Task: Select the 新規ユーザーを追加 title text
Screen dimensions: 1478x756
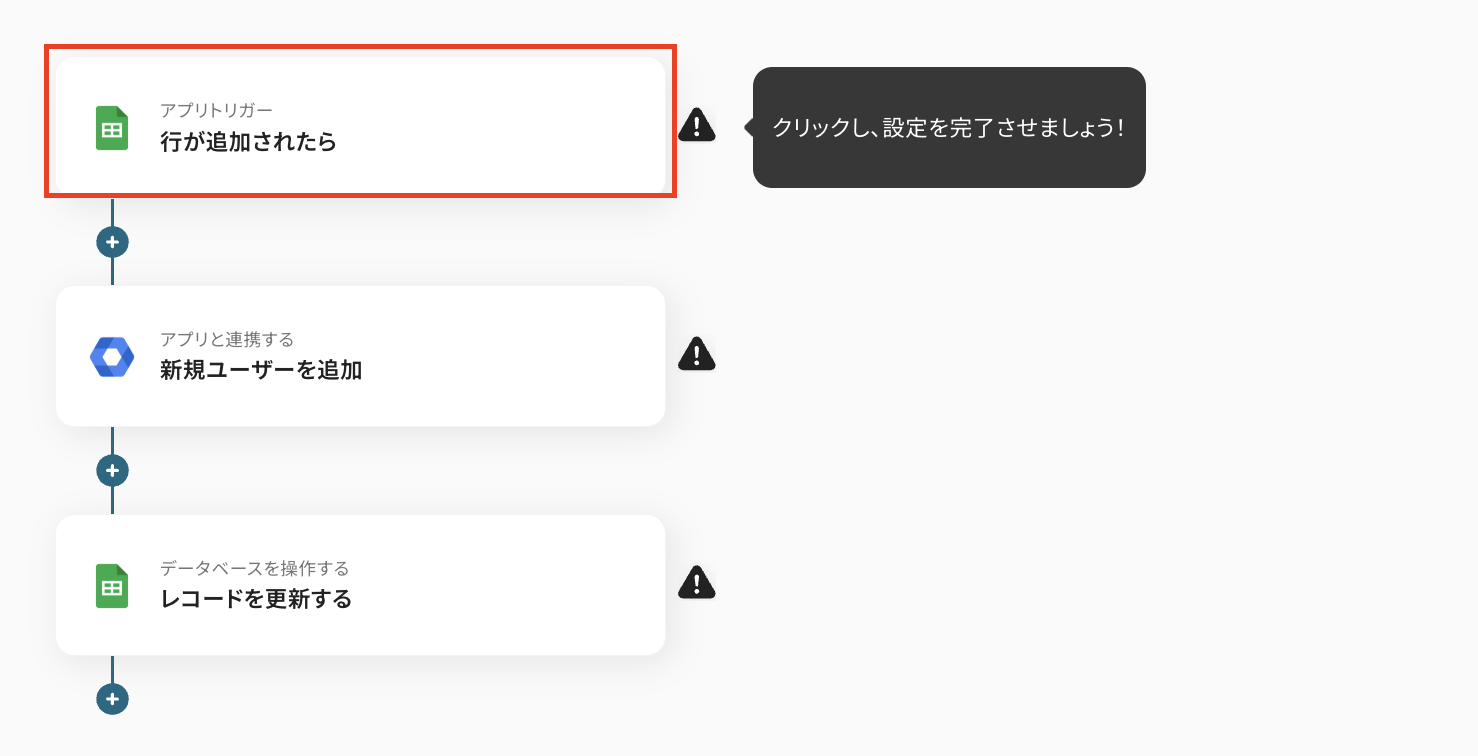Action: coord(261,371)
